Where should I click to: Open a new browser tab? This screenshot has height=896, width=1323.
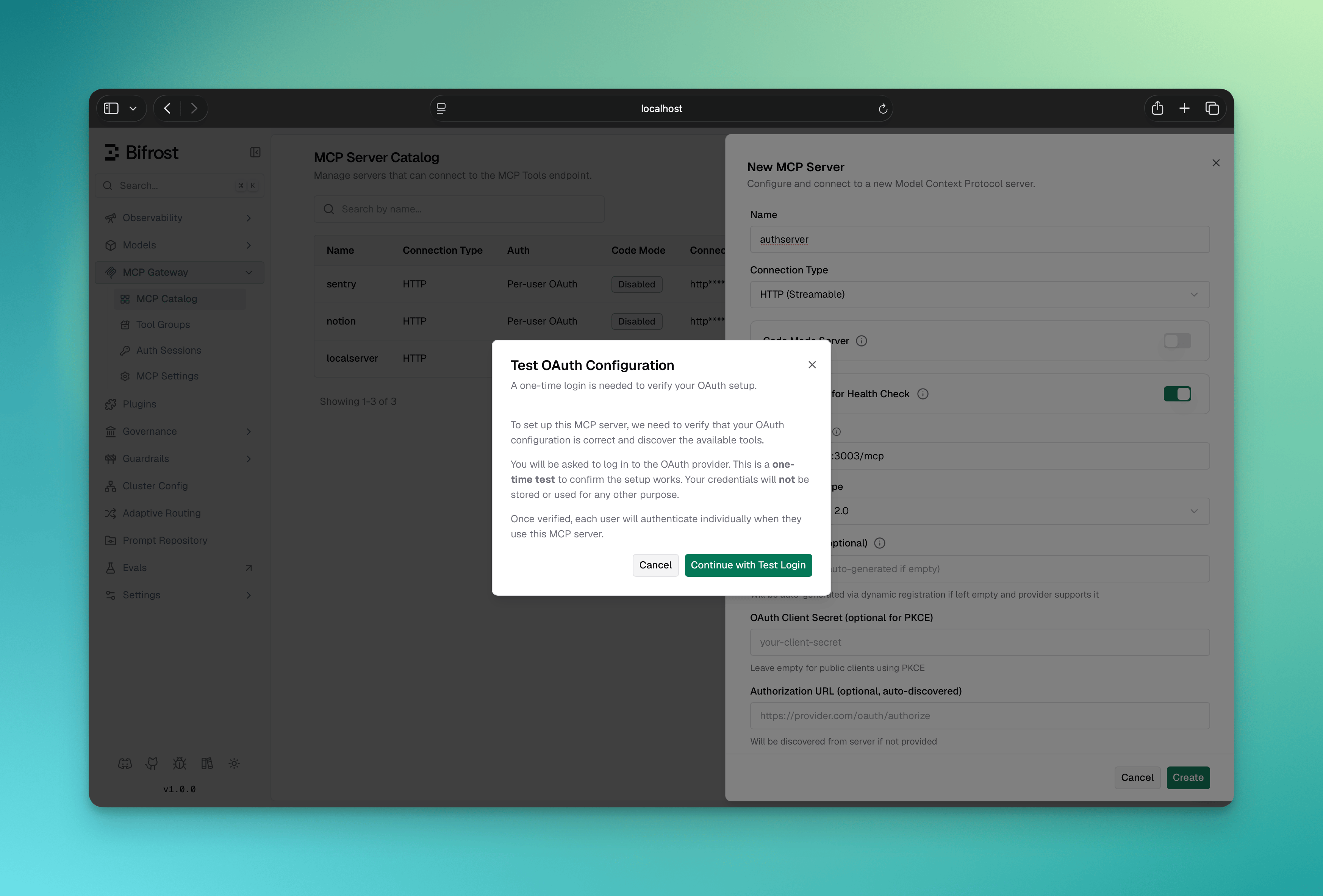1185,108
